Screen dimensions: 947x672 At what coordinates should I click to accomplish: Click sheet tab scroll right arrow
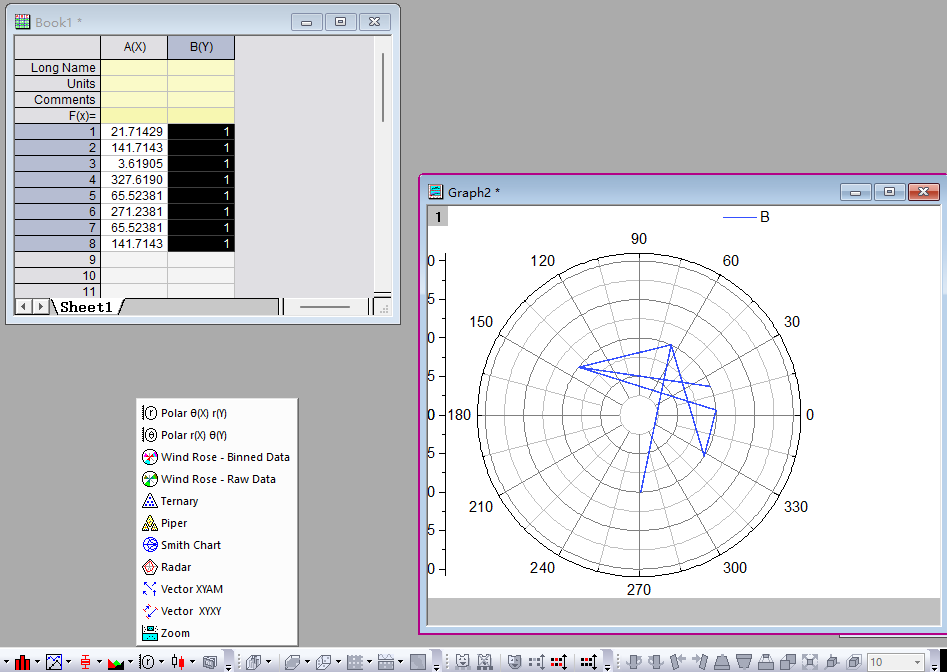coord(40,307)
